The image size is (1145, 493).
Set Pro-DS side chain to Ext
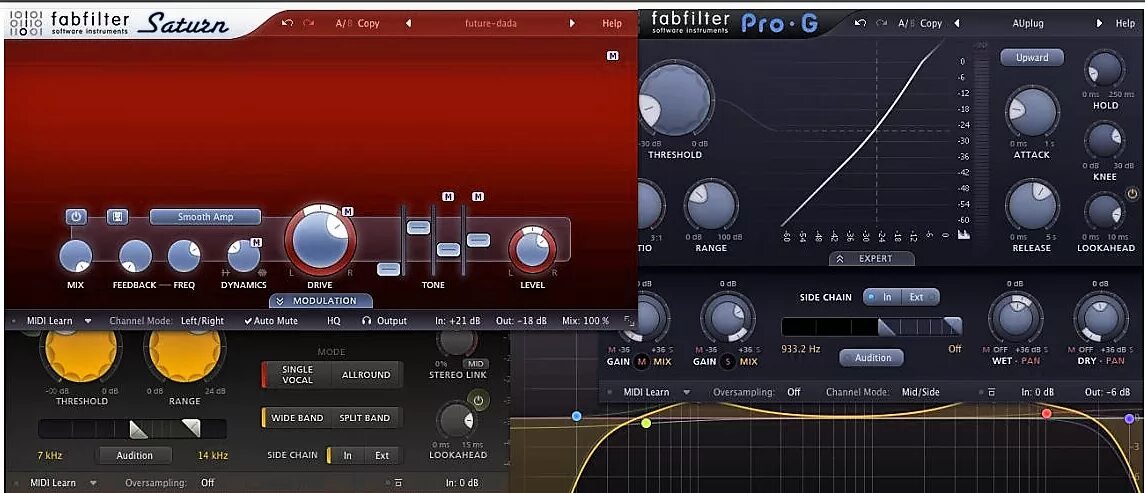pyautogui.click(x=382, y=455)
